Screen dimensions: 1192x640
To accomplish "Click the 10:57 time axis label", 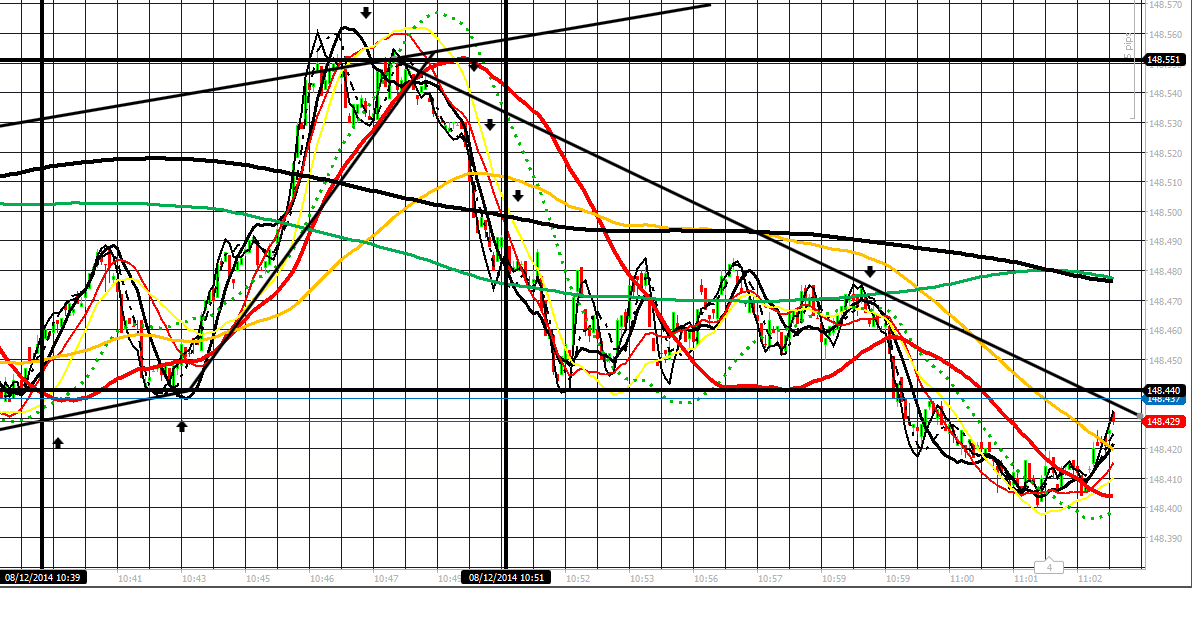I will pos(770,578).
